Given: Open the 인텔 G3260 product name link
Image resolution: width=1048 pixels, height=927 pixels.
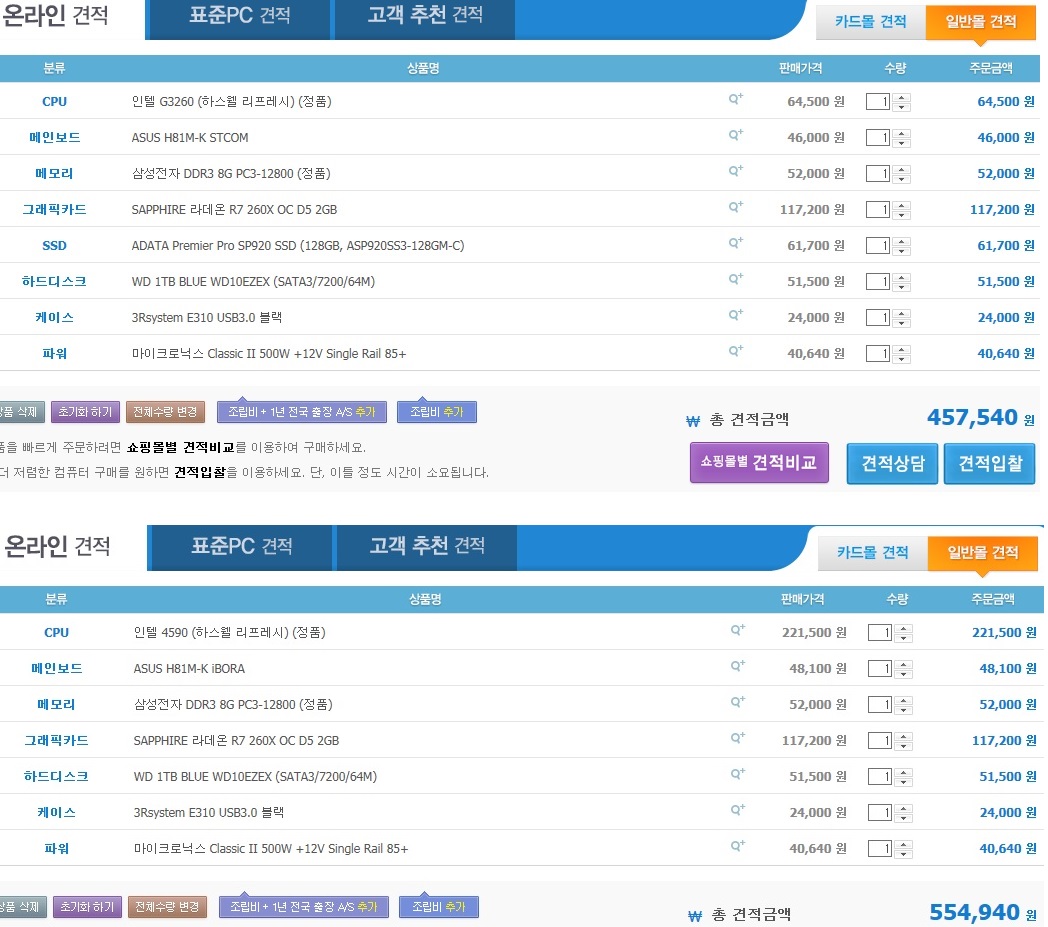Looking at the screenshot, I should click(231, 102).
